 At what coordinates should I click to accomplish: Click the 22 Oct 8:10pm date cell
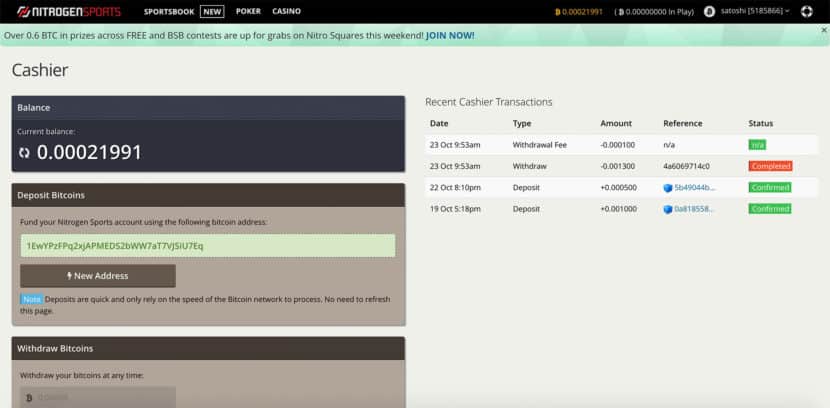pos(455,187)
